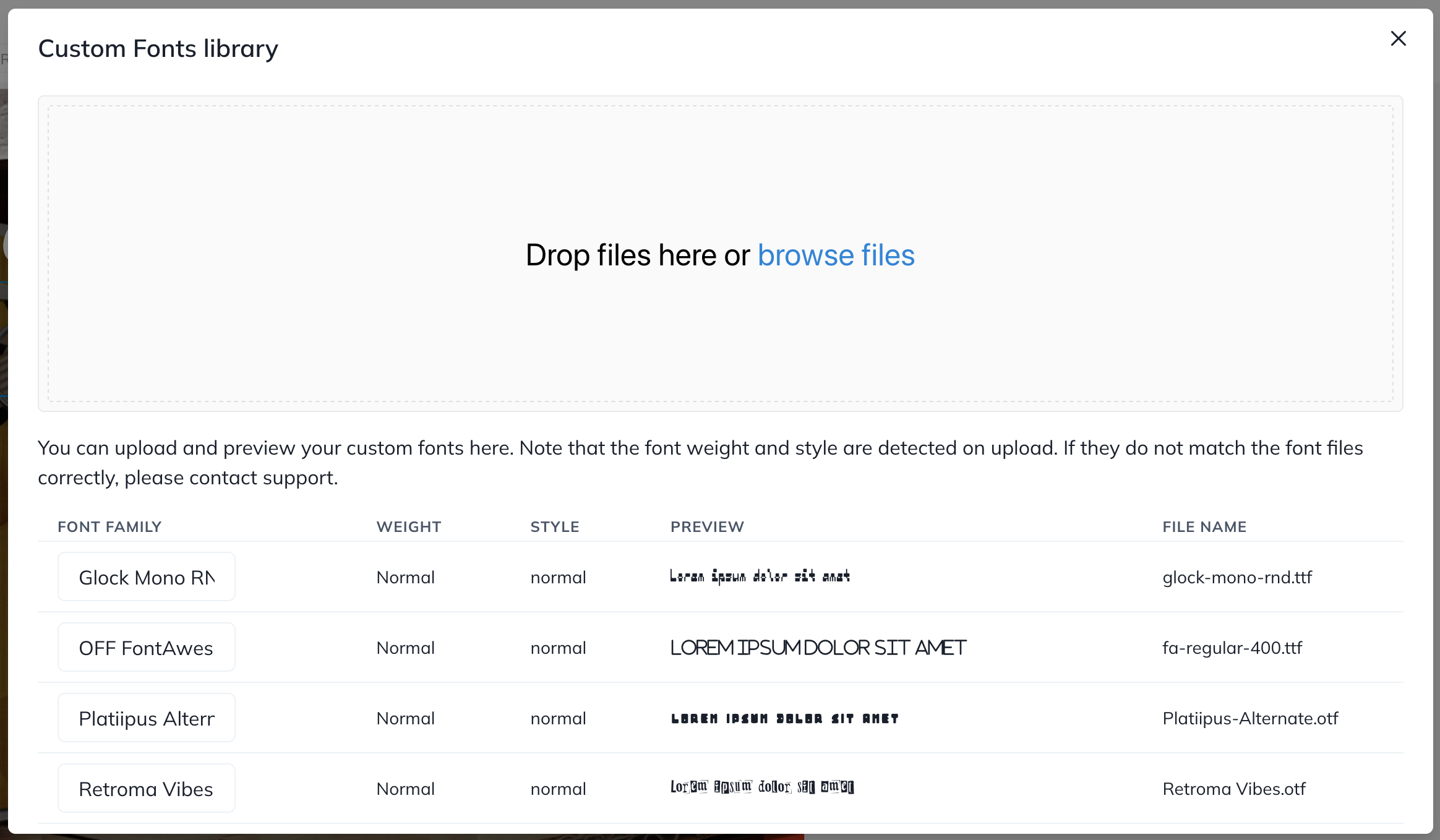Click the FONT FAMILY column header
This screenshot has width=1440, height=840.
(x=109, y=527)
